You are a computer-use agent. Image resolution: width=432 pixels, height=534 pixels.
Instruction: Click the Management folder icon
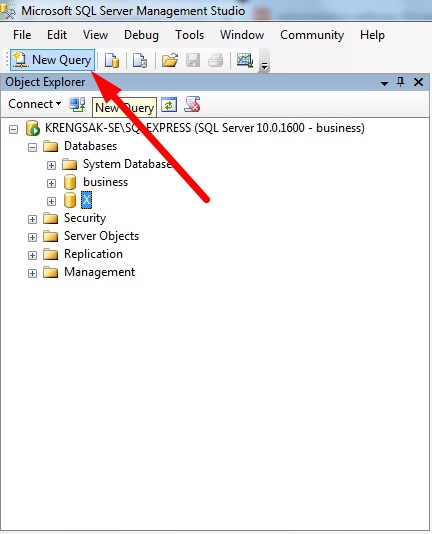click(x=51, y=272)
